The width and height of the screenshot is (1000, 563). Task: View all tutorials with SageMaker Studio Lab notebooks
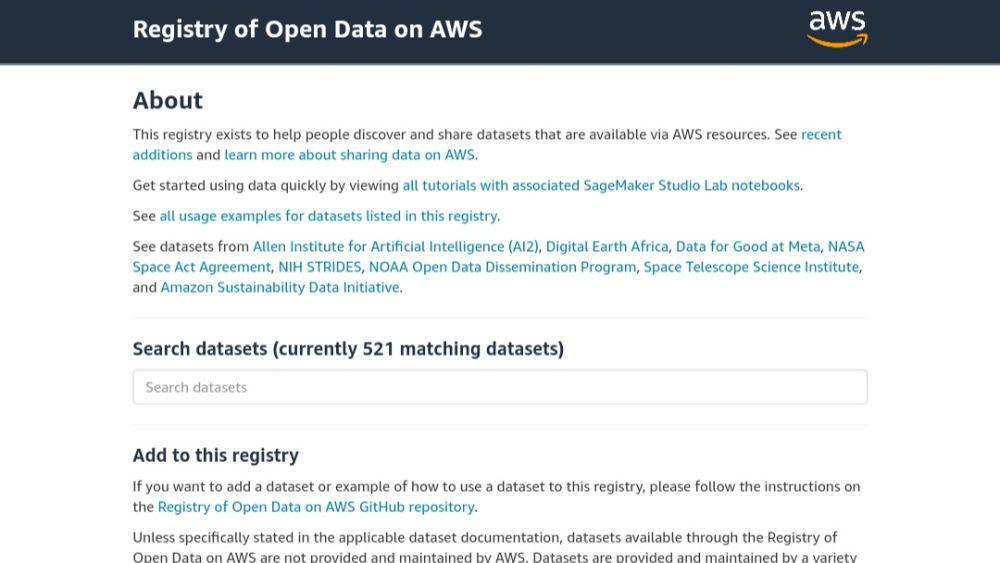(601, 186)
